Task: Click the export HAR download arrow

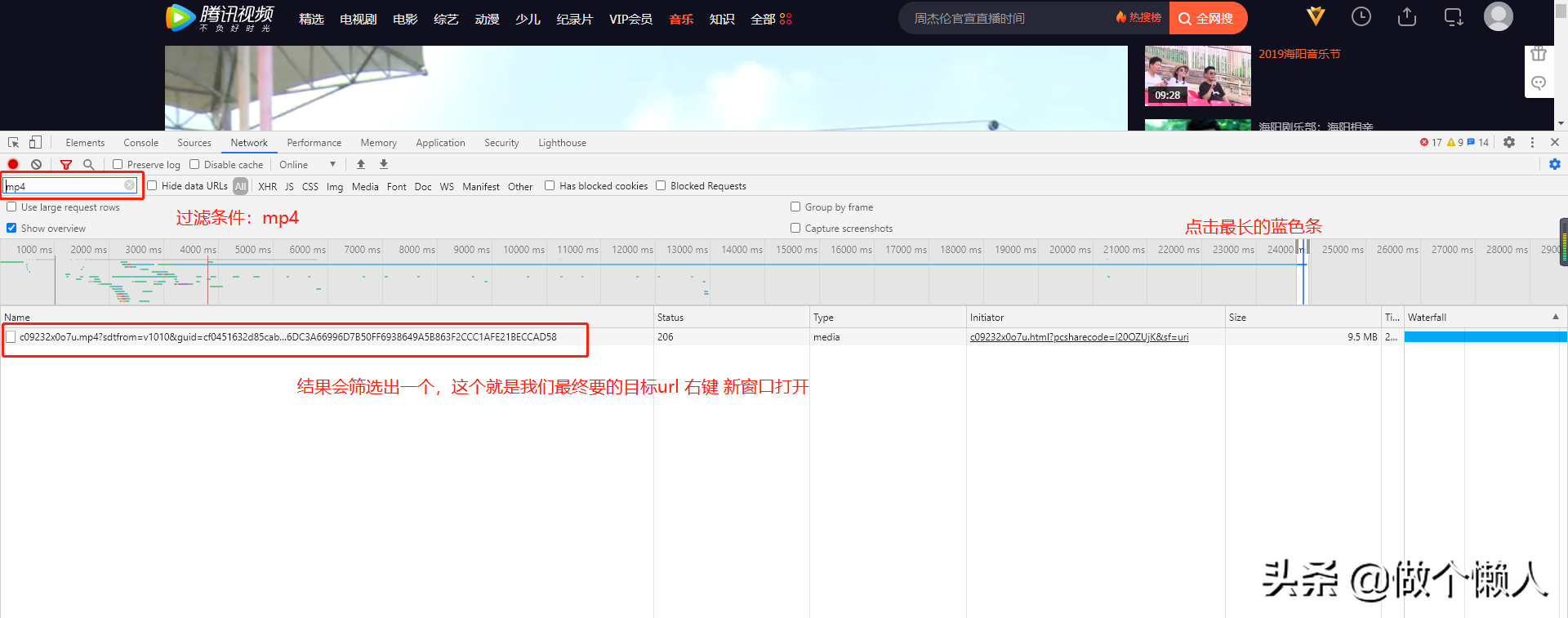Action: 384,164
